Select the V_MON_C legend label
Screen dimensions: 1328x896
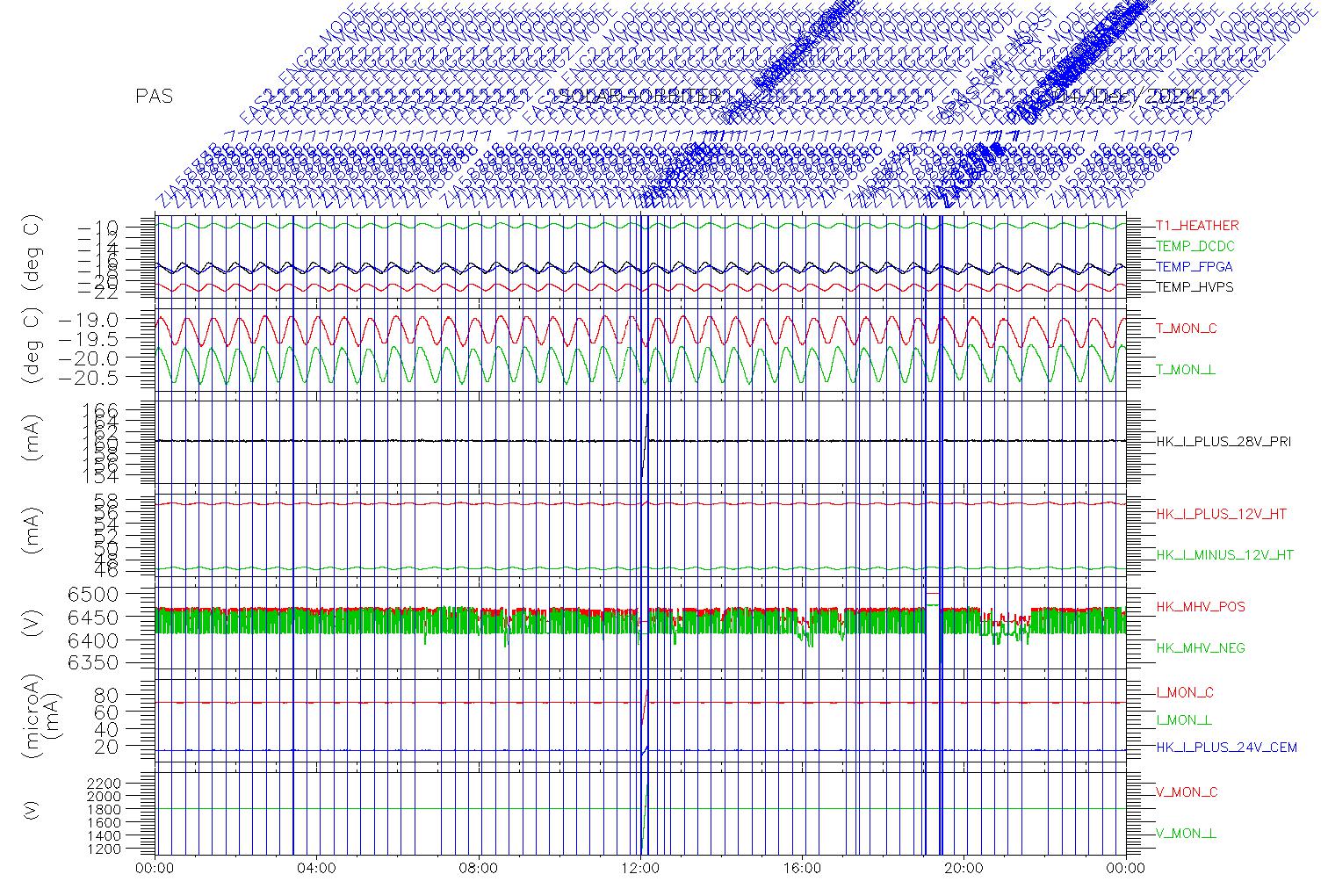tap(1187, 792)
